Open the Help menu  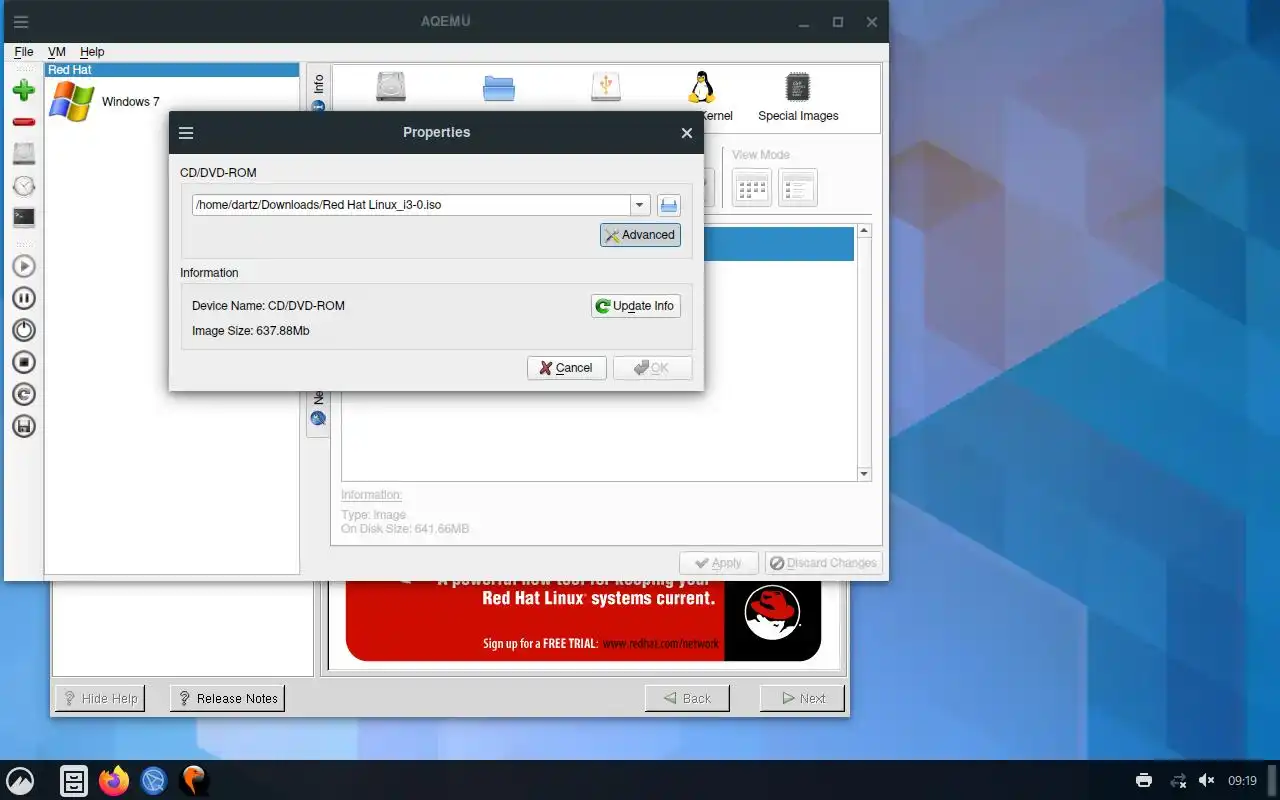(92, 52)
